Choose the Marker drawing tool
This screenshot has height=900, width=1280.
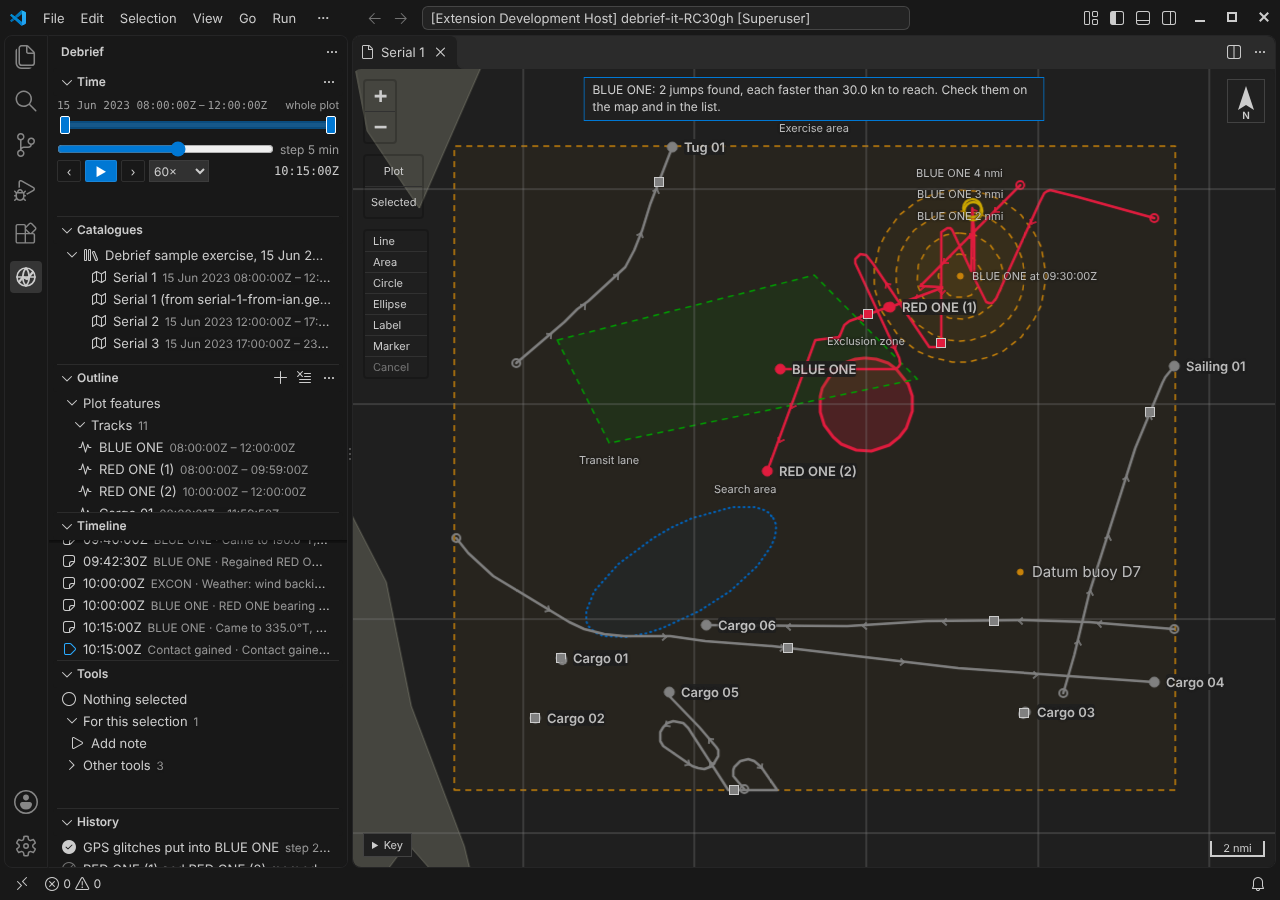point(395,346)
